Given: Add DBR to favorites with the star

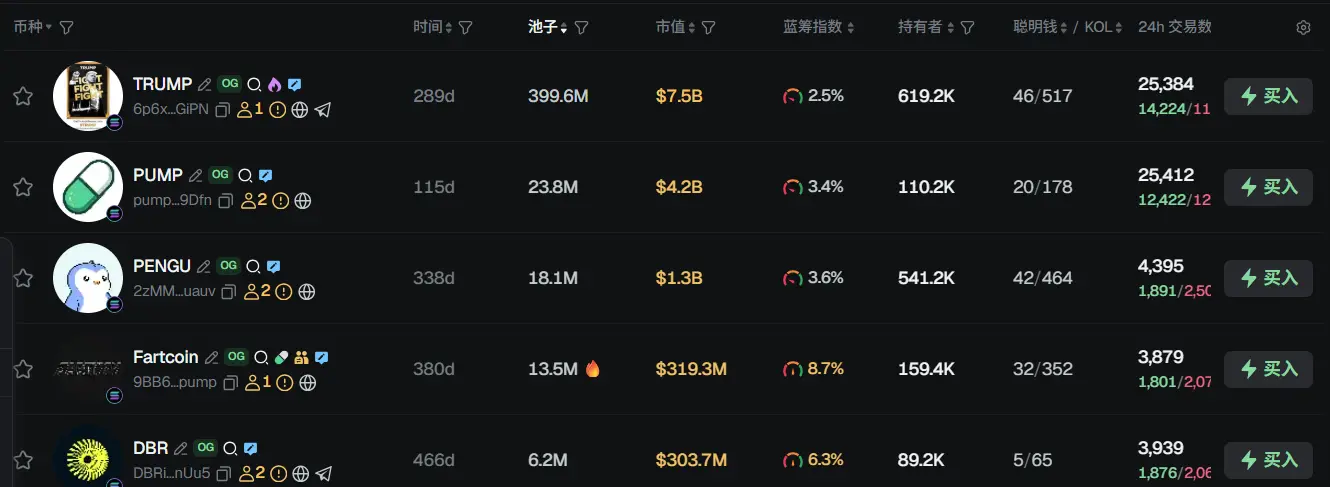Looking at the screenshot, I should coord(23,460).
